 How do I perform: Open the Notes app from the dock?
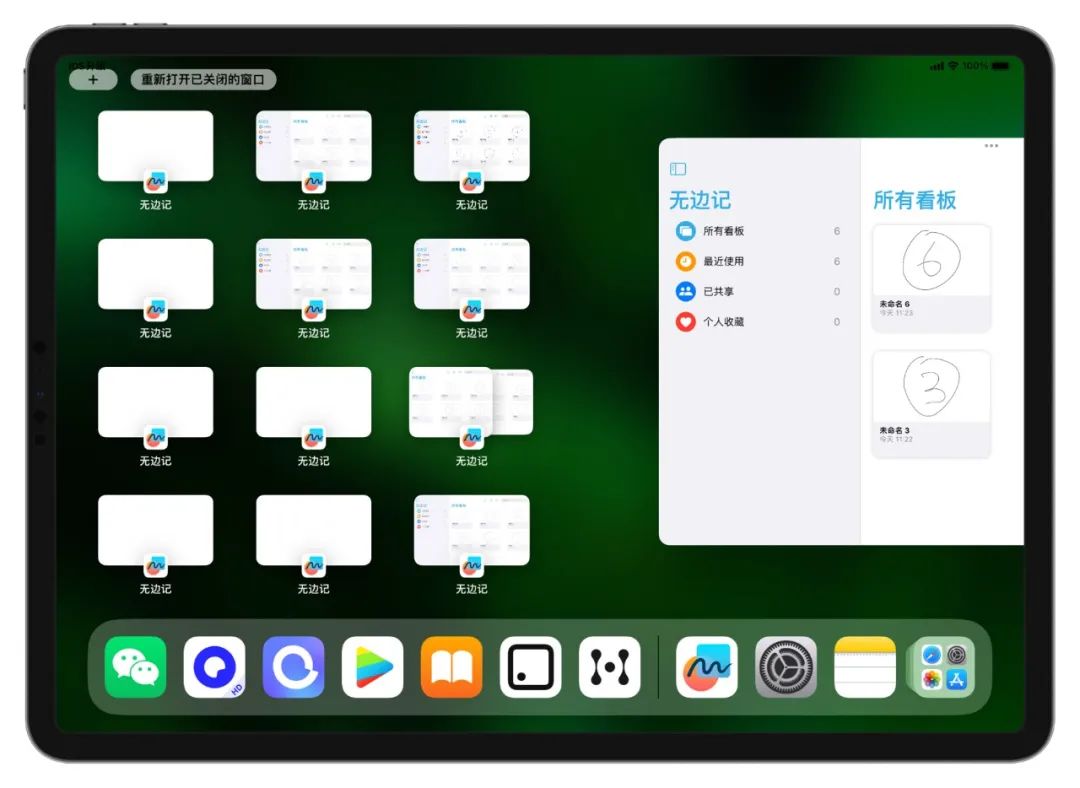[864, 666]
